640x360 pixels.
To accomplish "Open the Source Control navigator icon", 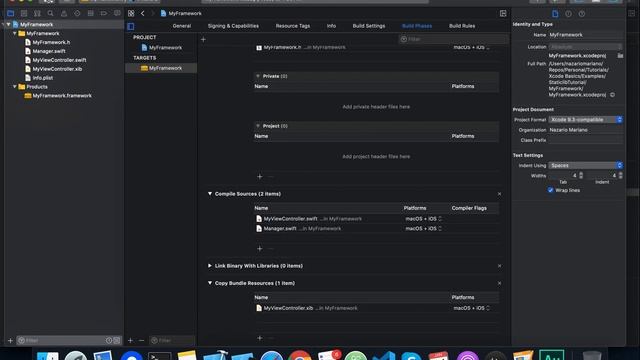I will [24, 13].
